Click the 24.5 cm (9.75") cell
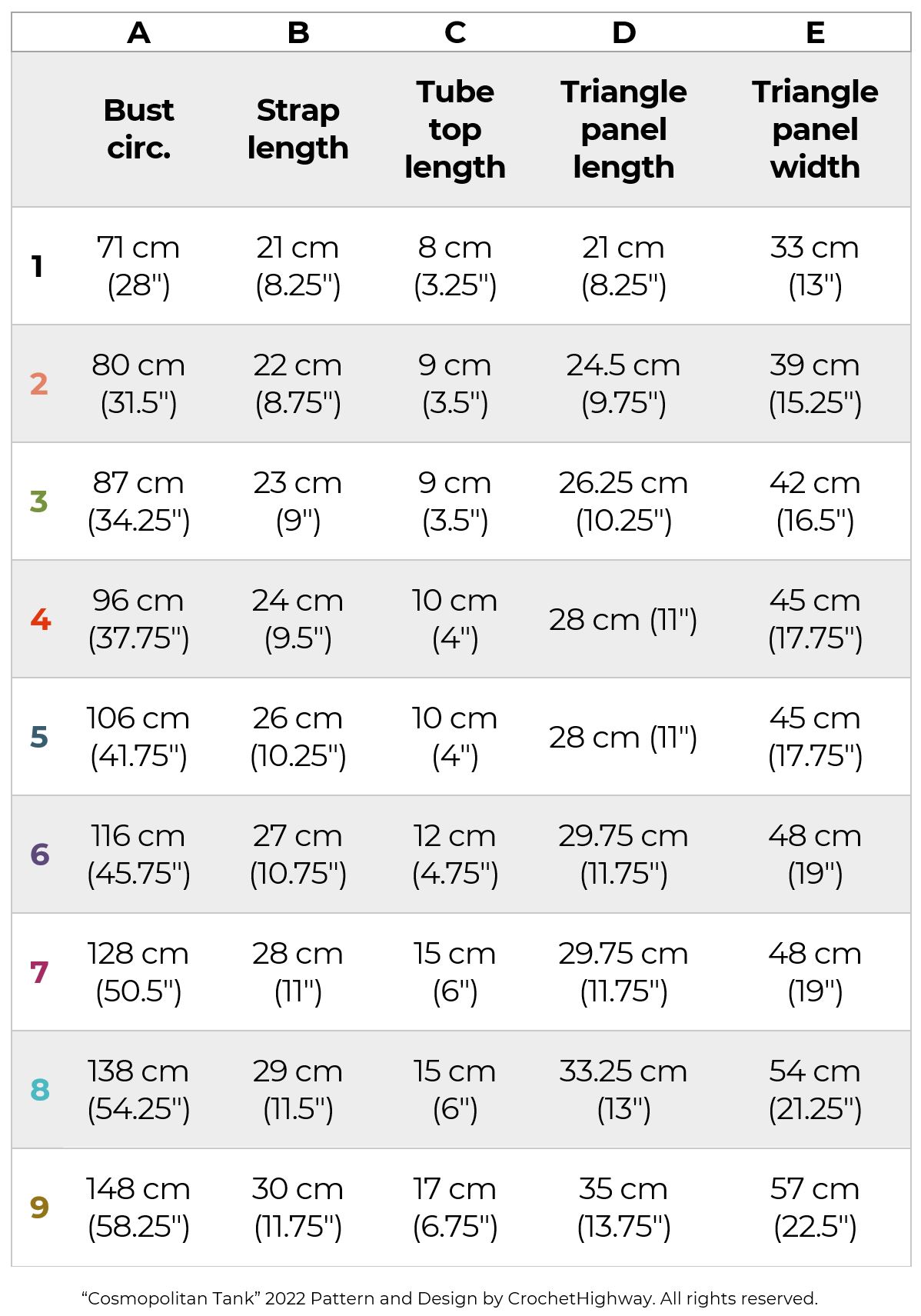Screen dimensions: 921x1316 (623, 384)
